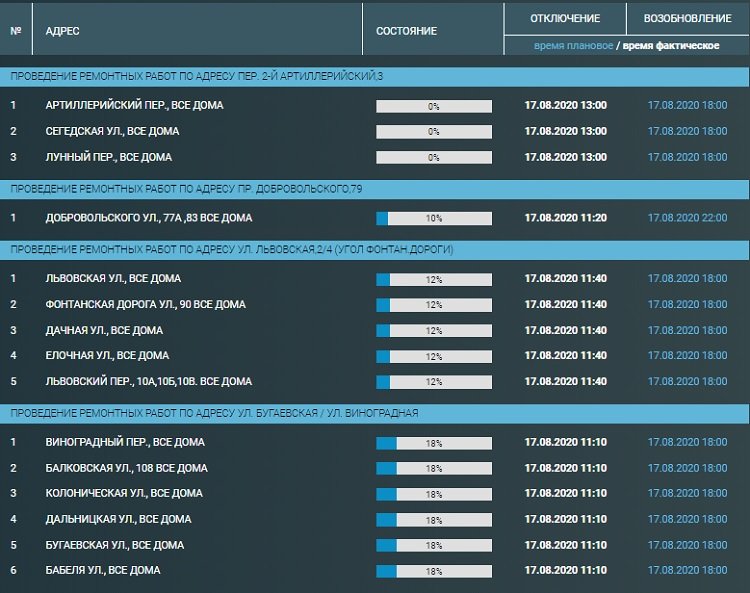750x593 pixels.
Task: Click the 12% progress bar for Фонтанская дорога
Action: tap(434, 305)
